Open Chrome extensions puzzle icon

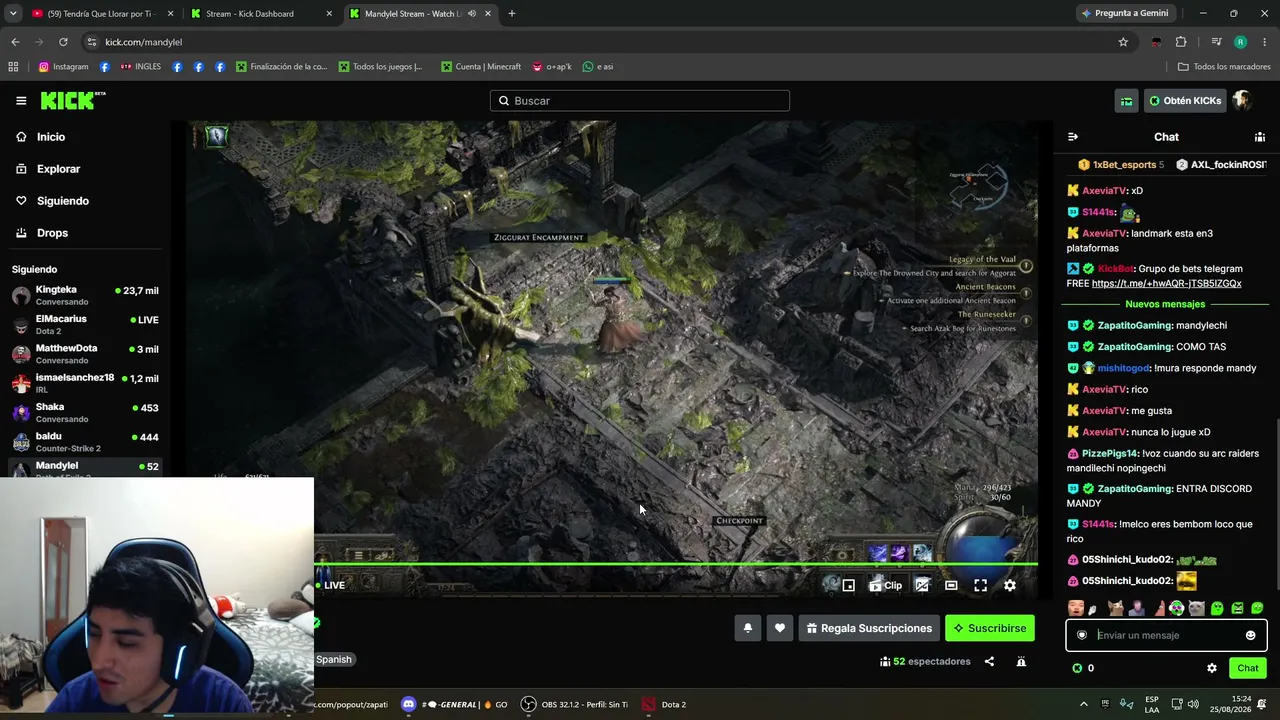pyautogui.click(x=1181, y=42)
